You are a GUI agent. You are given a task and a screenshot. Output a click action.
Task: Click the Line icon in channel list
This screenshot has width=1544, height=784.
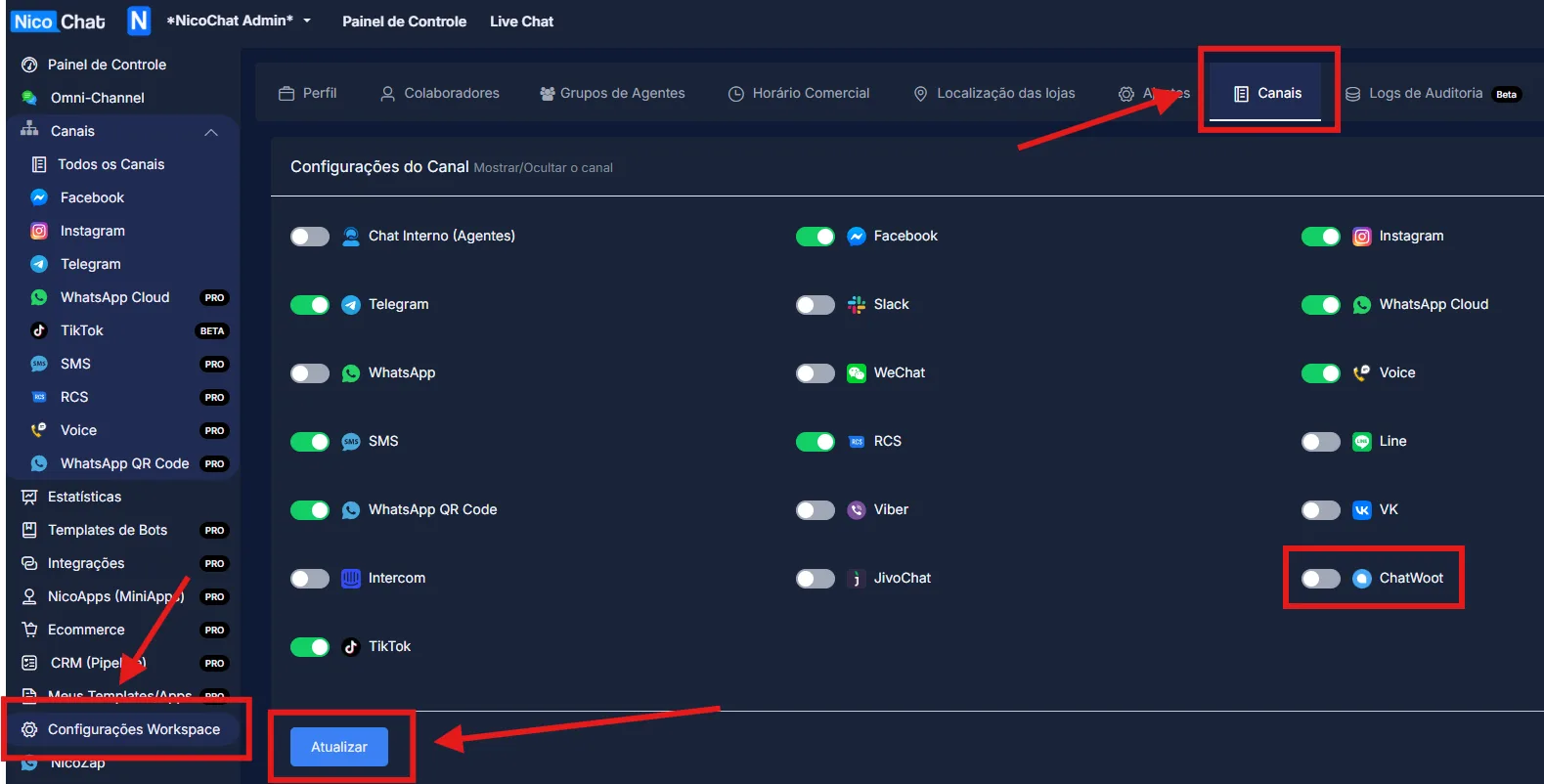click(1362, 442)
